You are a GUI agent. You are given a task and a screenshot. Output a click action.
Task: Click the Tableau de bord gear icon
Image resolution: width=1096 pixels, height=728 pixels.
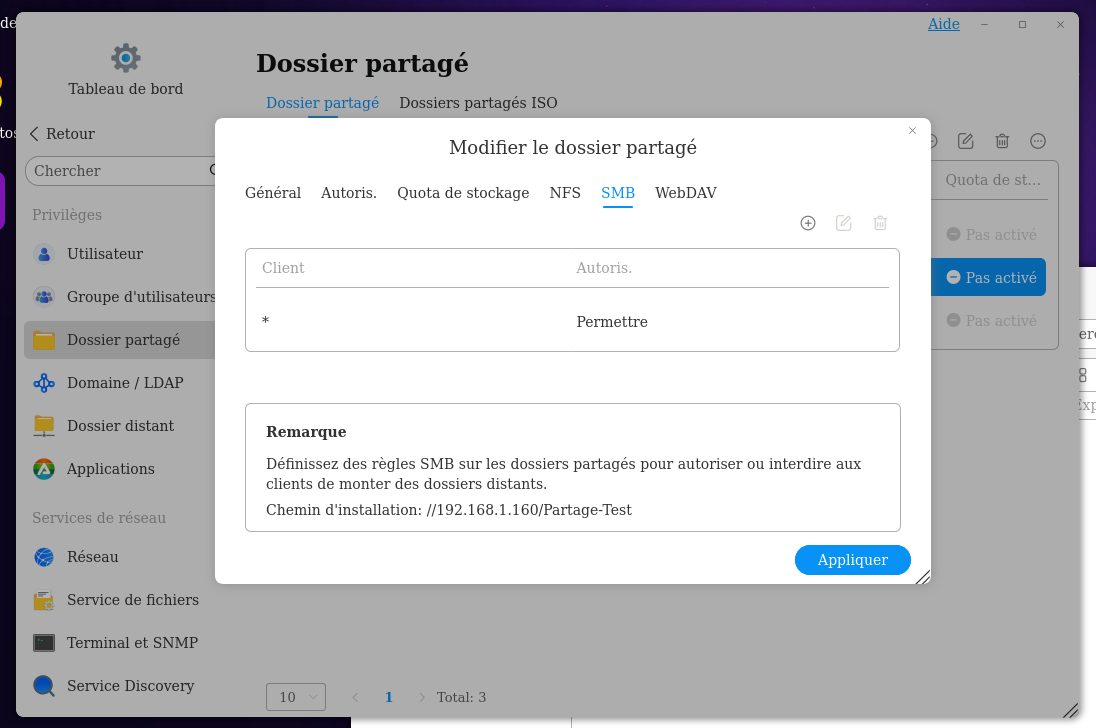coord(126,58)
